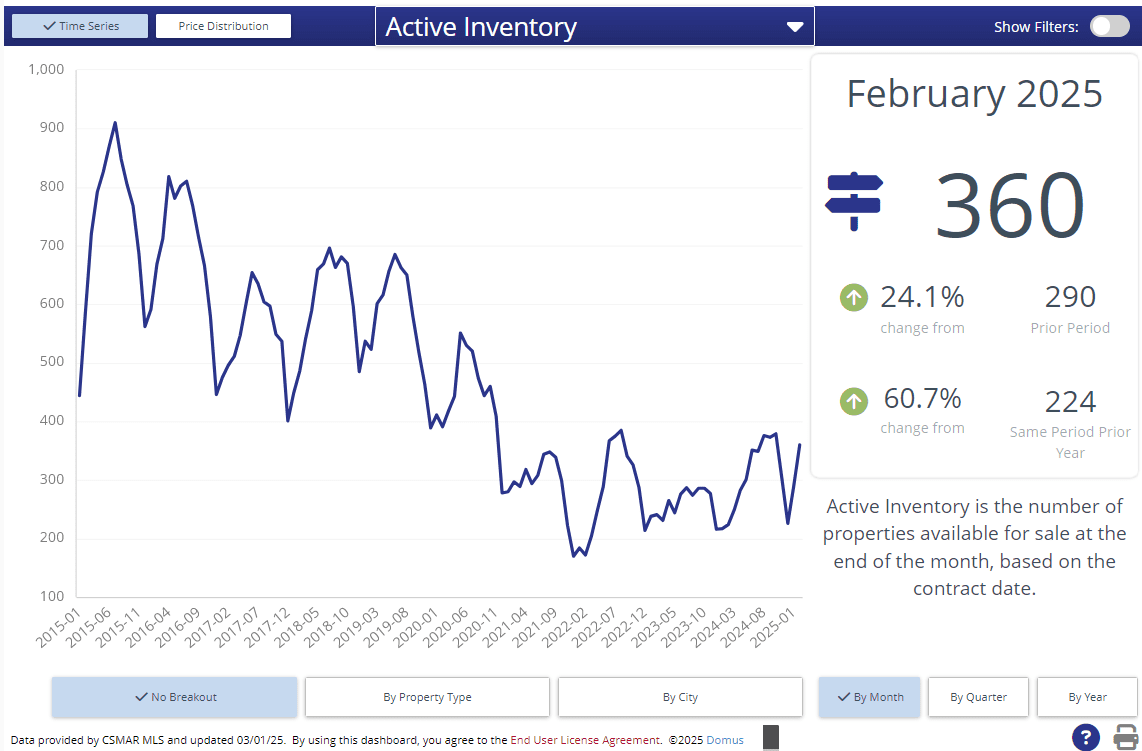This screenshot has height=751, width=1142.
Task: Click the dark gray rectangle icon in footer
Action: (x=770, y=738)
